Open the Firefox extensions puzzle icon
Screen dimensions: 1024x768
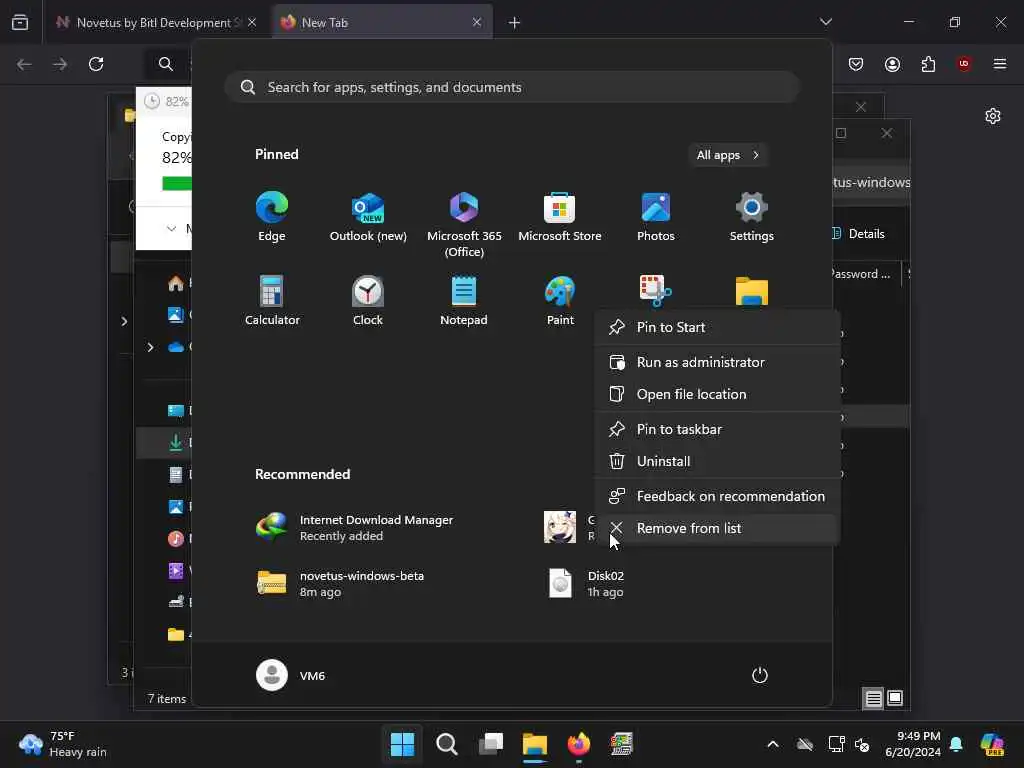928,64
